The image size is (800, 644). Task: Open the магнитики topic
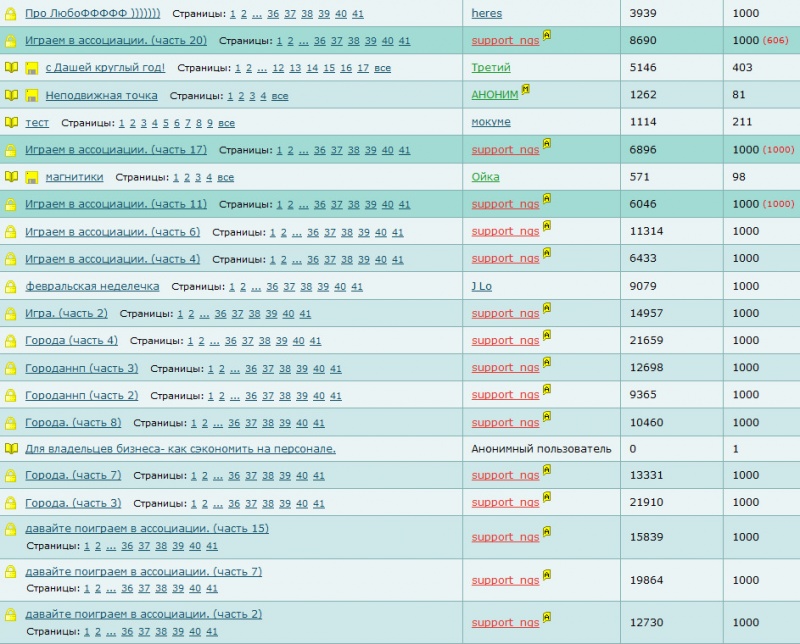pos(74,177)
